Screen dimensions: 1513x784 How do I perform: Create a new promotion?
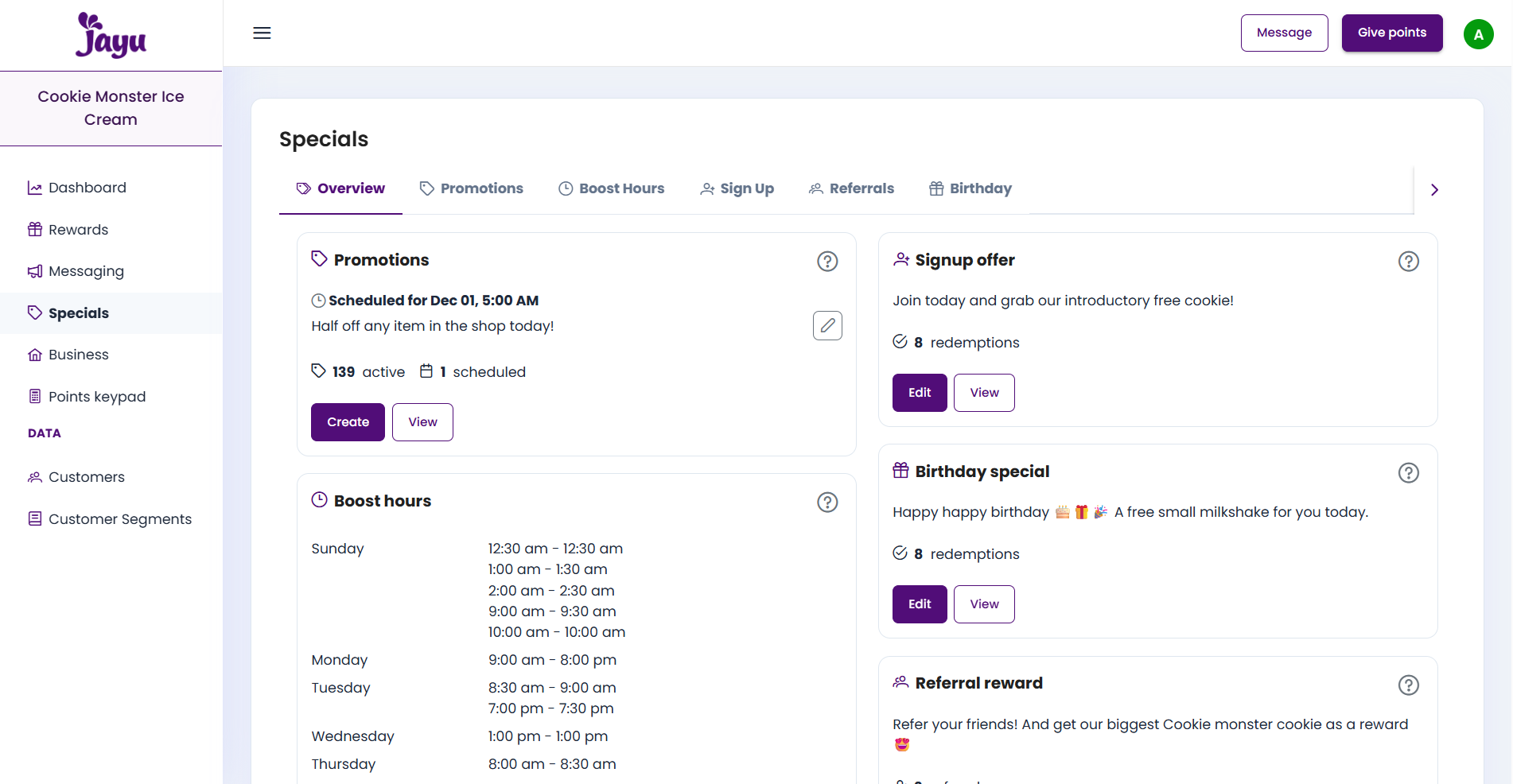[x=348, y=422]
